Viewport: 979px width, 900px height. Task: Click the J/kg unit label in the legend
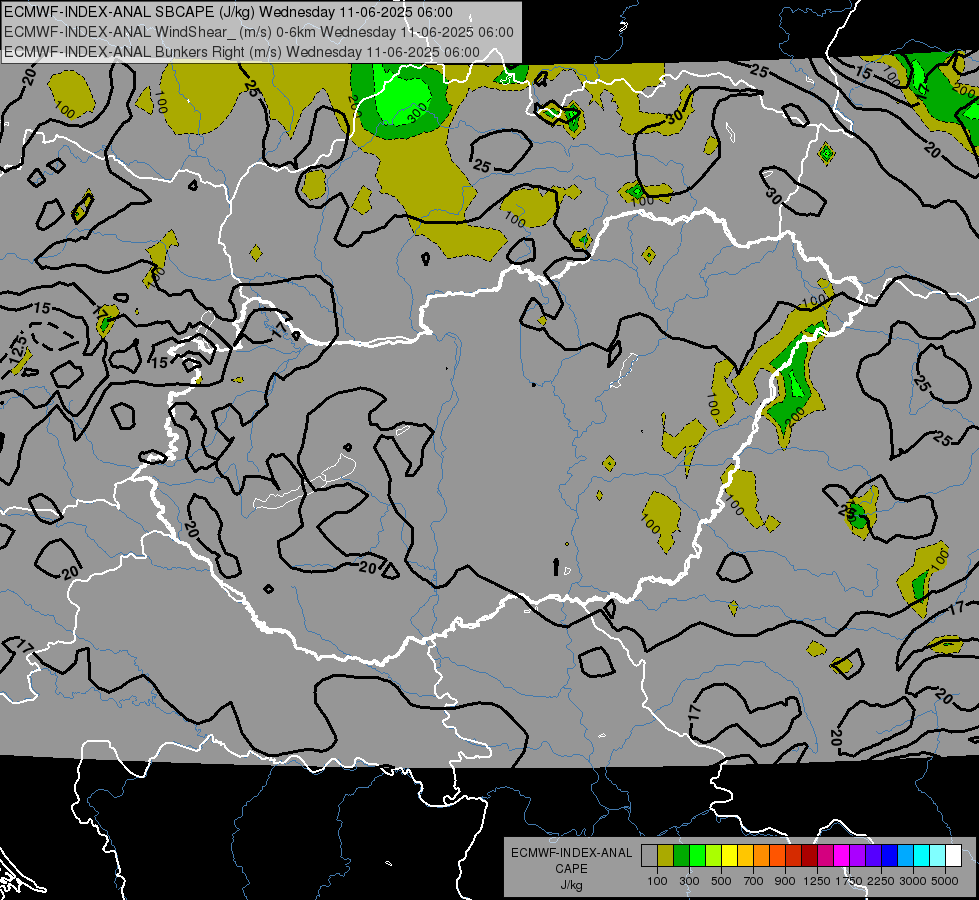pos(571,884)
